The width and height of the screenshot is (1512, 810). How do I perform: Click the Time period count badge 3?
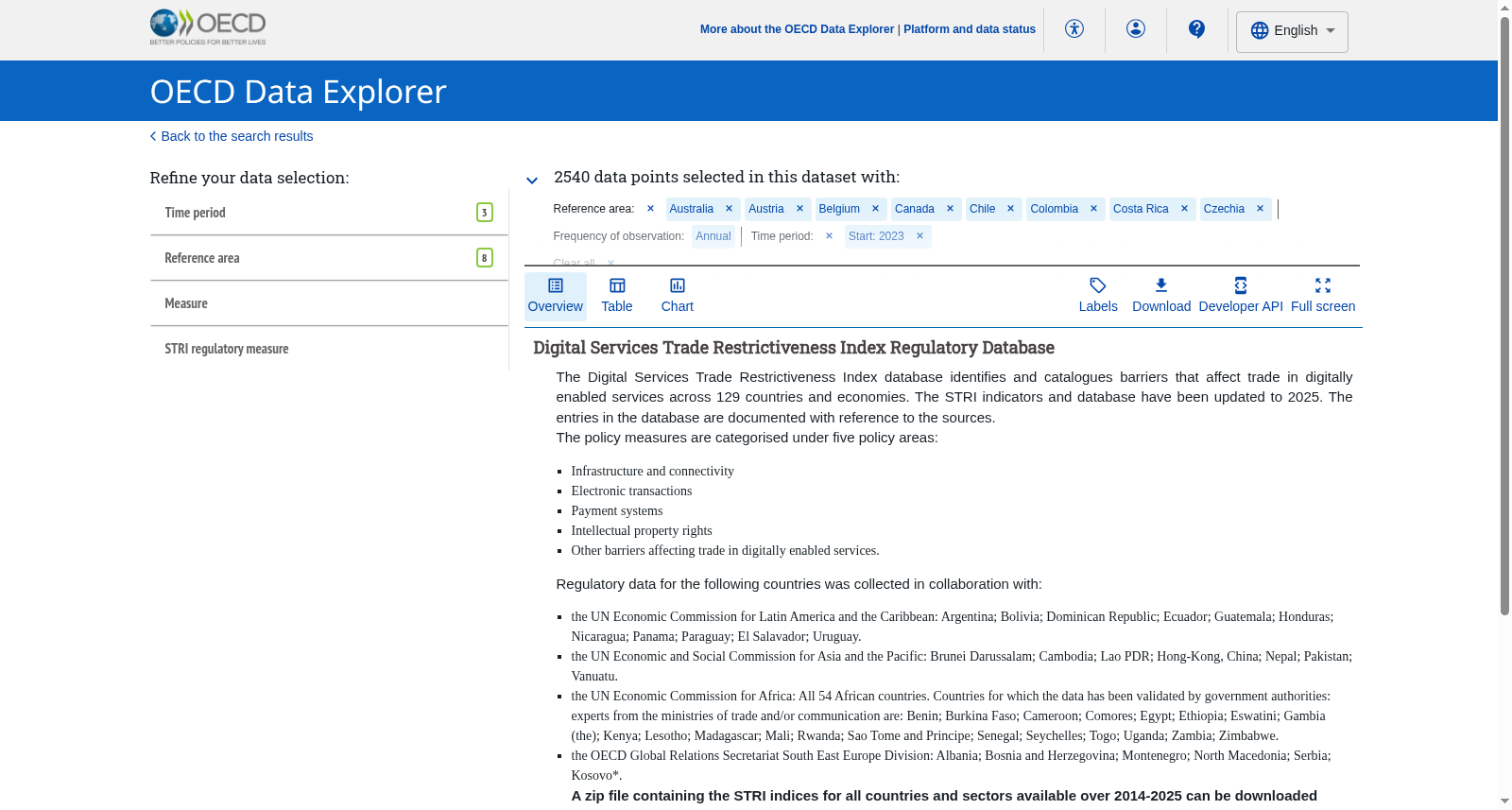(x=485, y=213)
